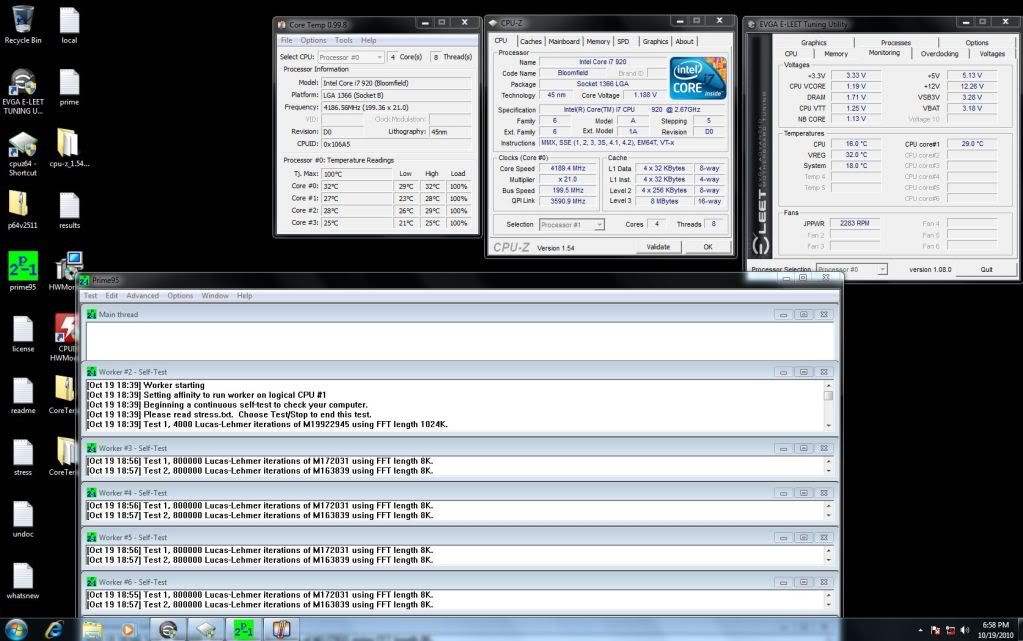Switch to Core Temp via its taskbar button
This screenshot has width=1023, height=641.
point(281,629)
